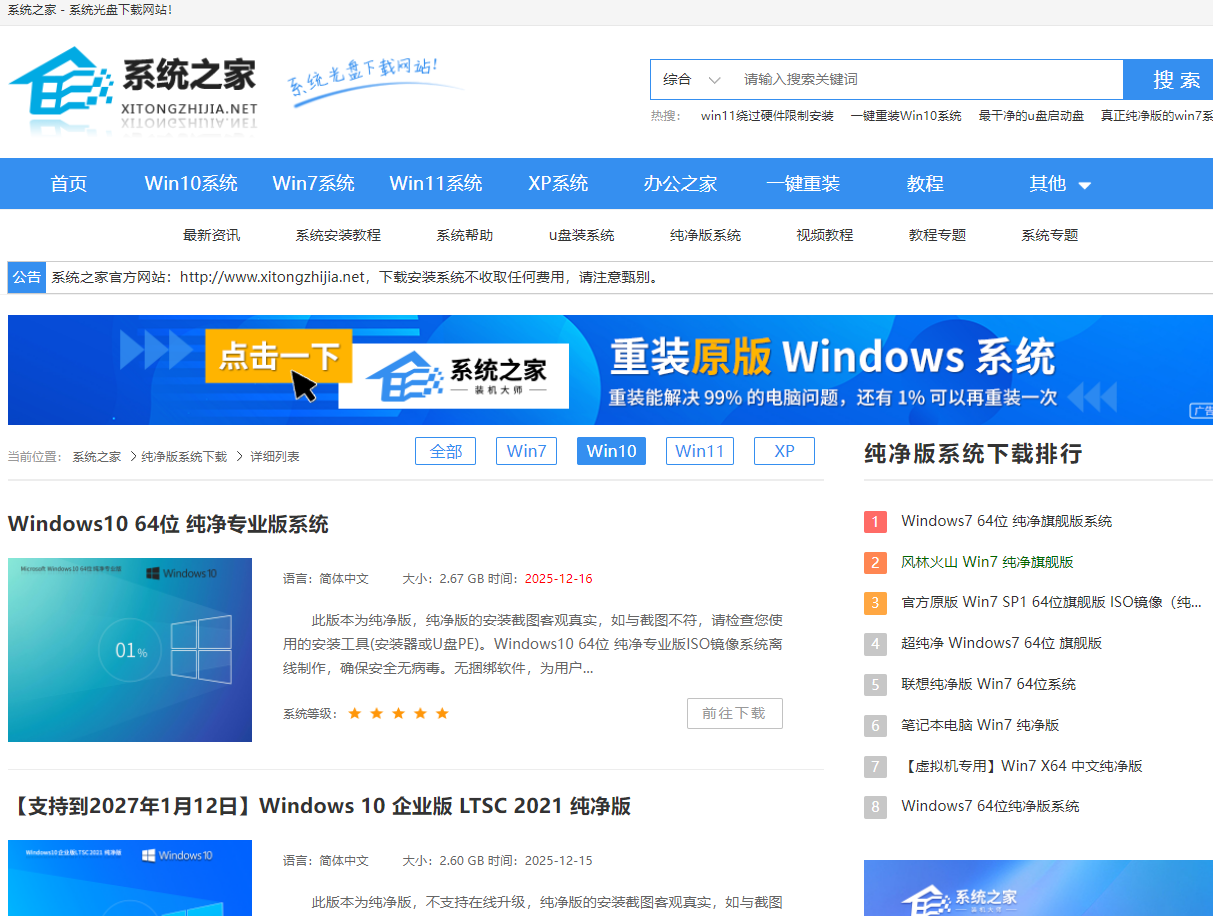Click the first rating star
Screen dimensions: 1213x916
(x=355, y=713)
